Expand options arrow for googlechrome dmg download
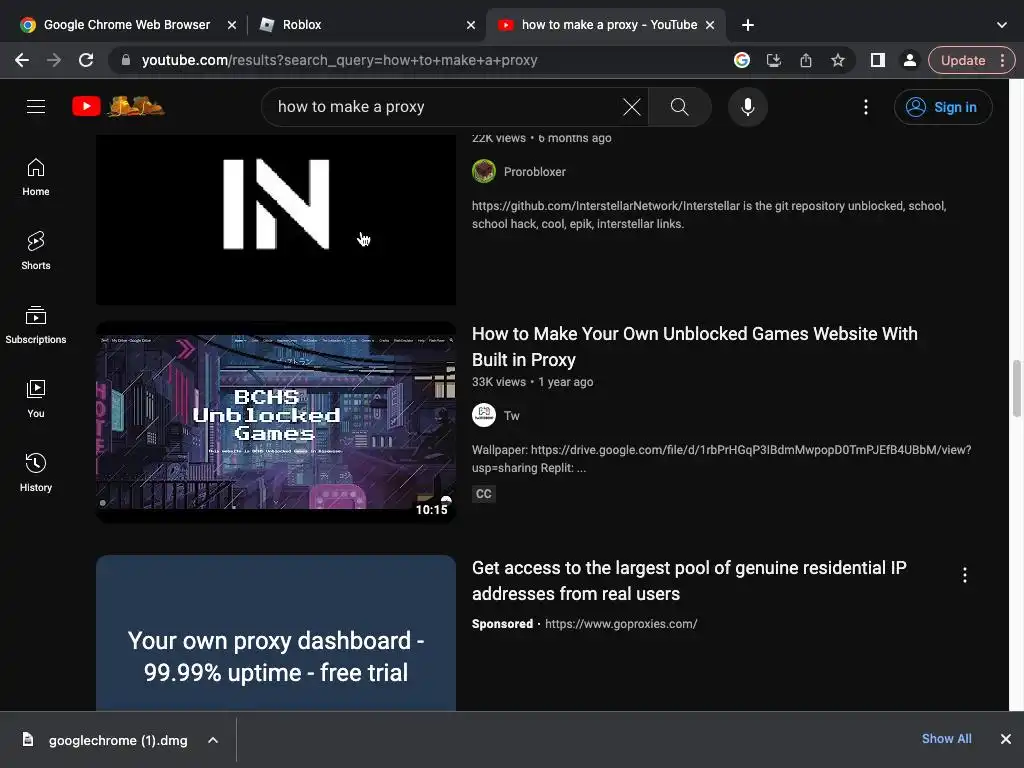 pyautogui.click(x=213, y=740)
